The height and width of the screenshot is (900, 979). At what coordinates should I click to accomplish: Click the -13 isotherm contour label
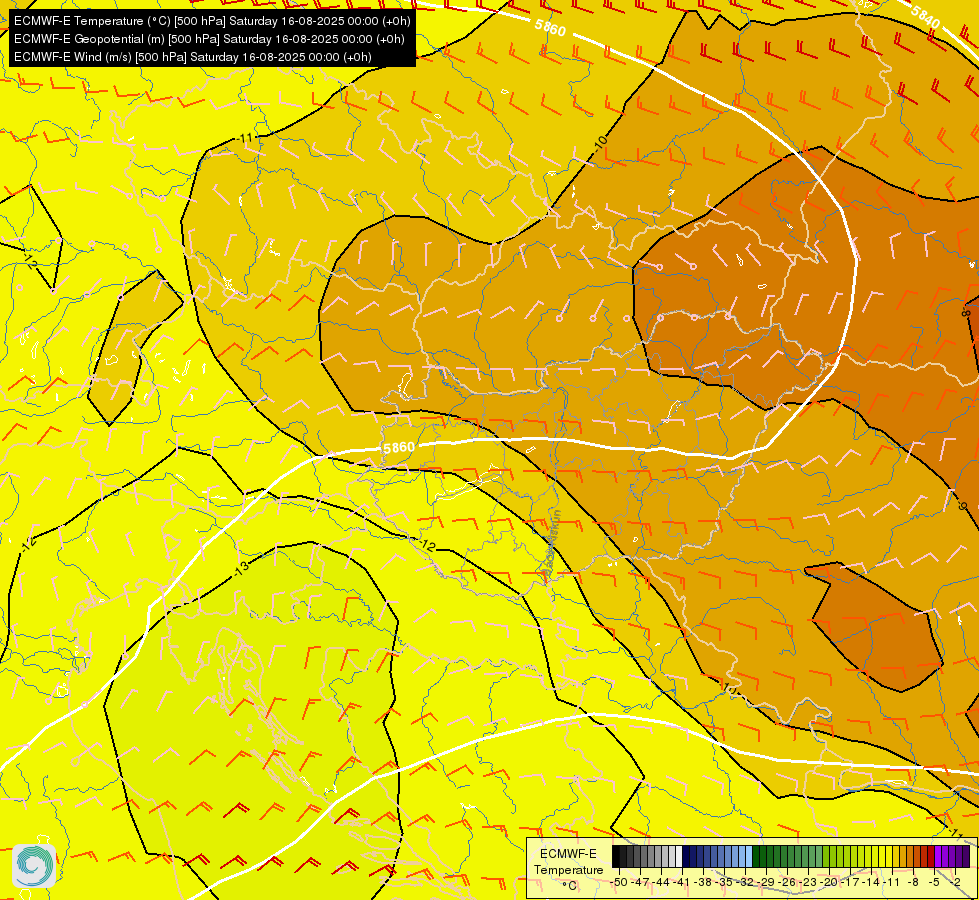pos(242,567)
